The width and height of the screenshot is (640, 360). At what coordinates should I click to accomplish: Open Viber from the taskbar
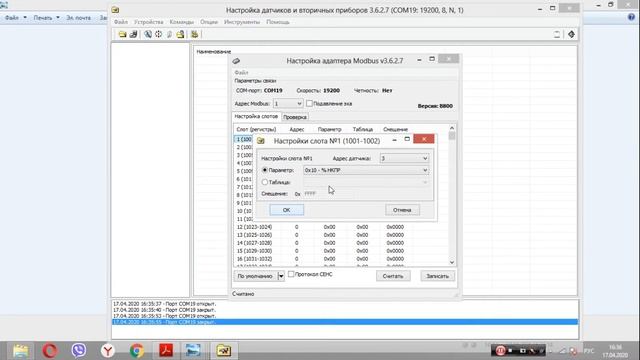(x=79, y=350)
